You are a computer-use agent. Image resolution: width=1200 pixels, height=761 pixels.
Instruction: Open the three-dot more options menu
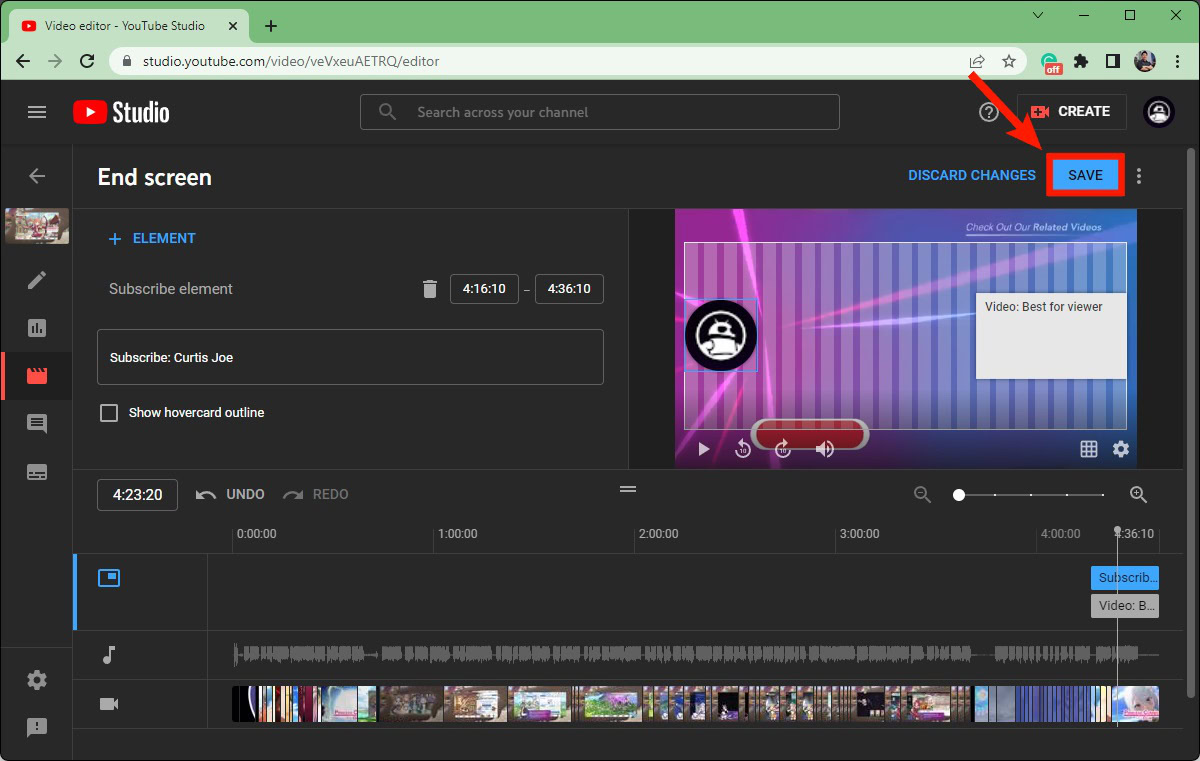[x=1139, y=176]
